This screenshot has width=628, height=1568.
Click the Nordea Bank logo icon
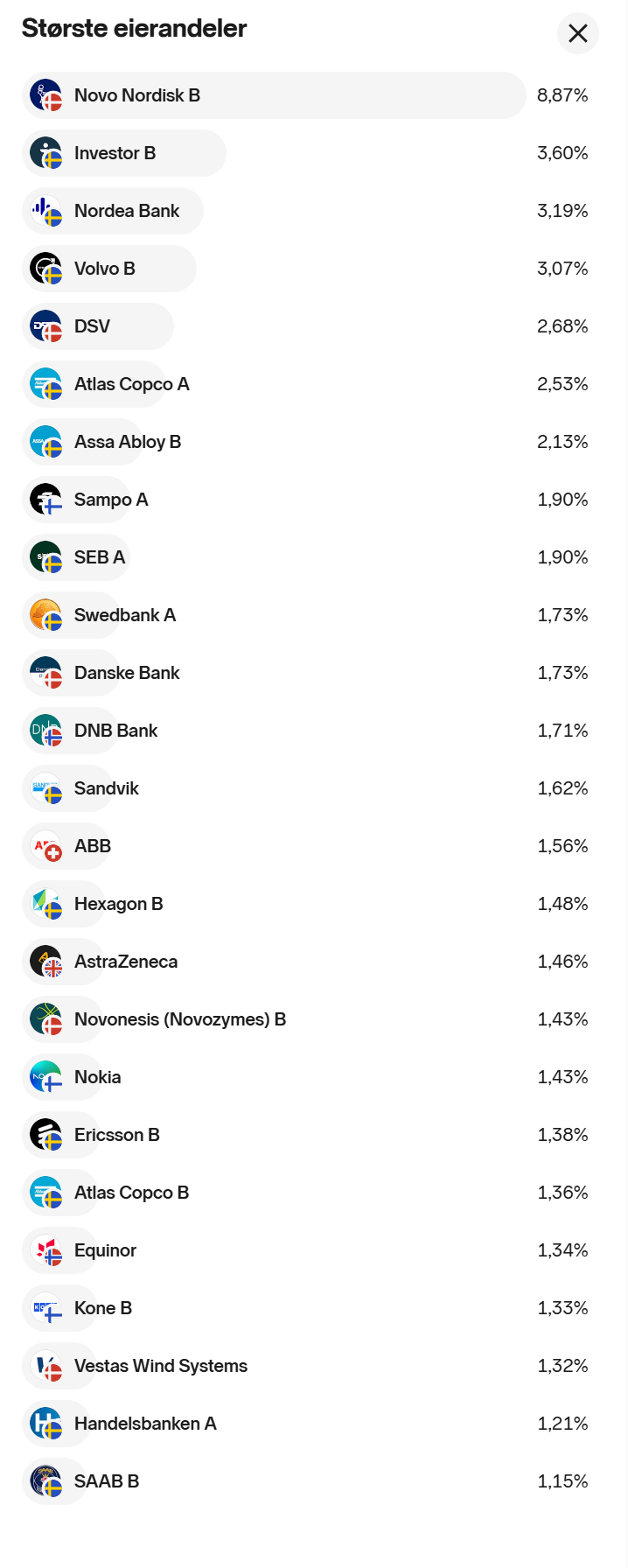(x=45, y=211)
